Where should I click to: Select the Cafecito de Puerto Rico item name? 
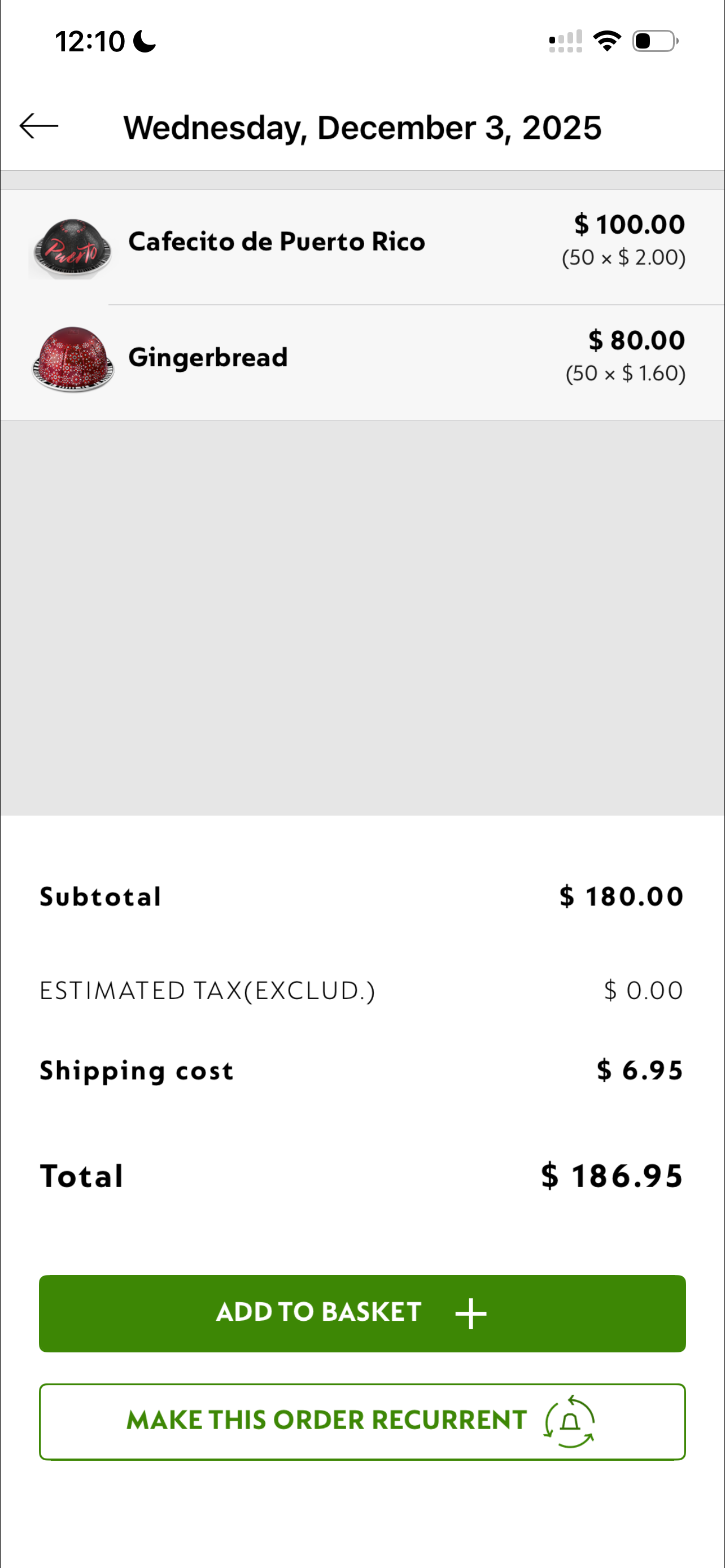276,242
